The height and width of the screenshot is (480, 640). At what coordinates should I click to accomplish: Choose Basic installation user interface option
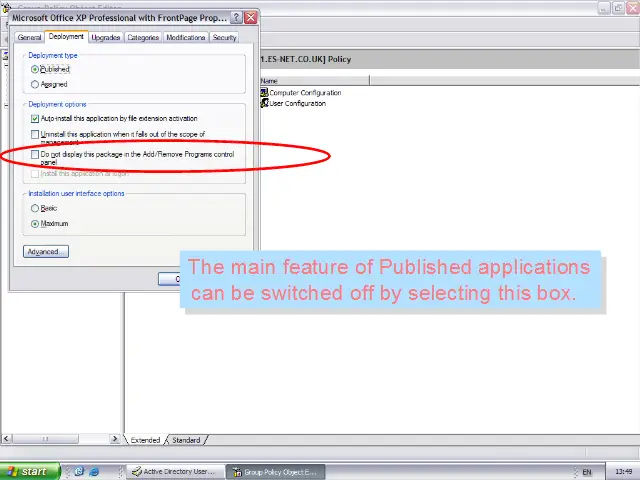click(36, 208)
